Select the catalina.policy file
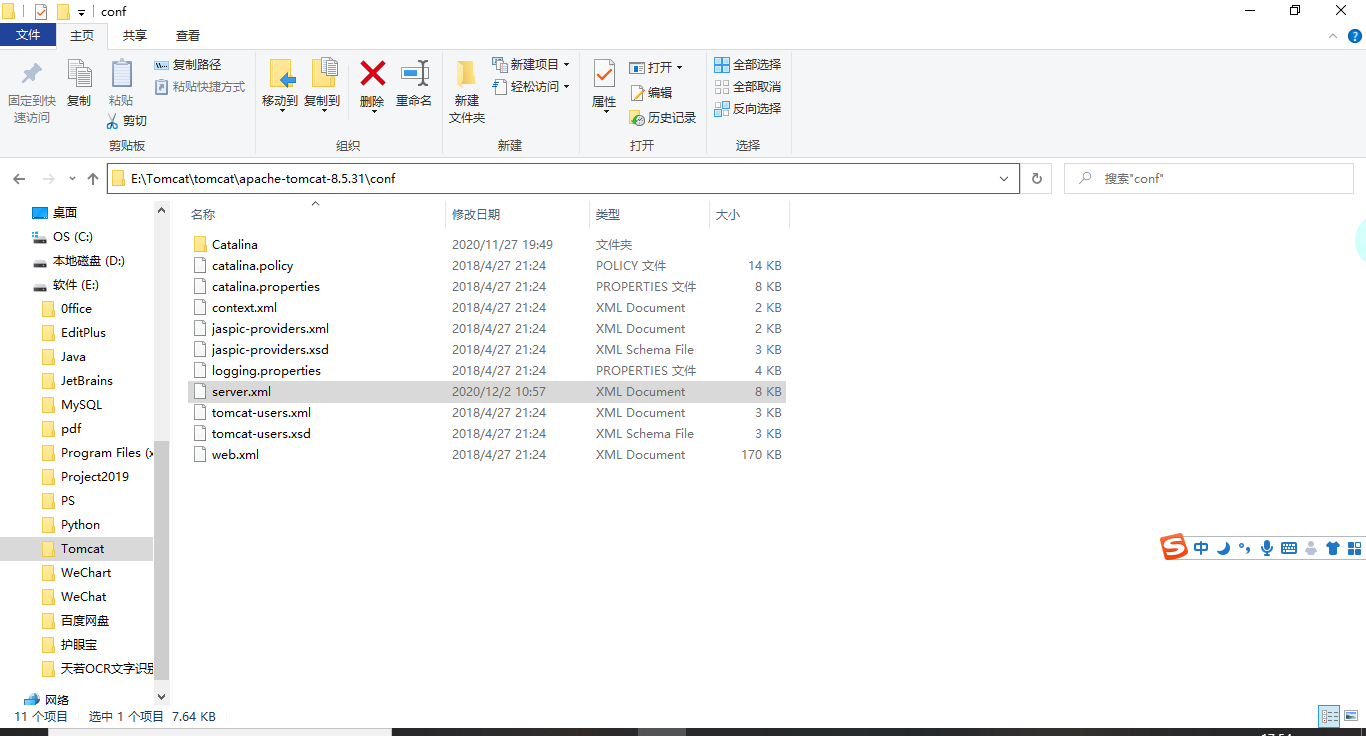The height and width of the screenshot is (736, 1366). click(x=487, y=266)
